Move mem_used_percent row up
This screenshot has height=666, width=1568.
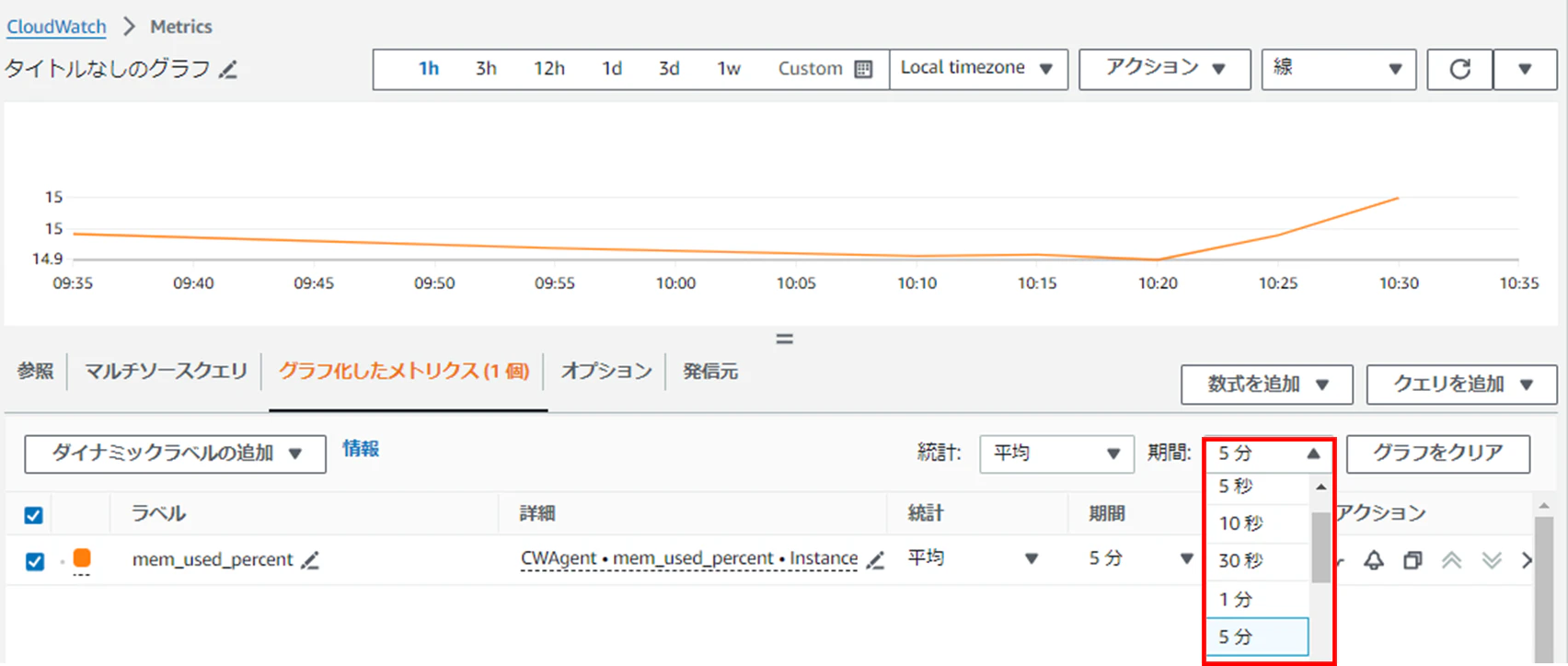click(1451, 559)
